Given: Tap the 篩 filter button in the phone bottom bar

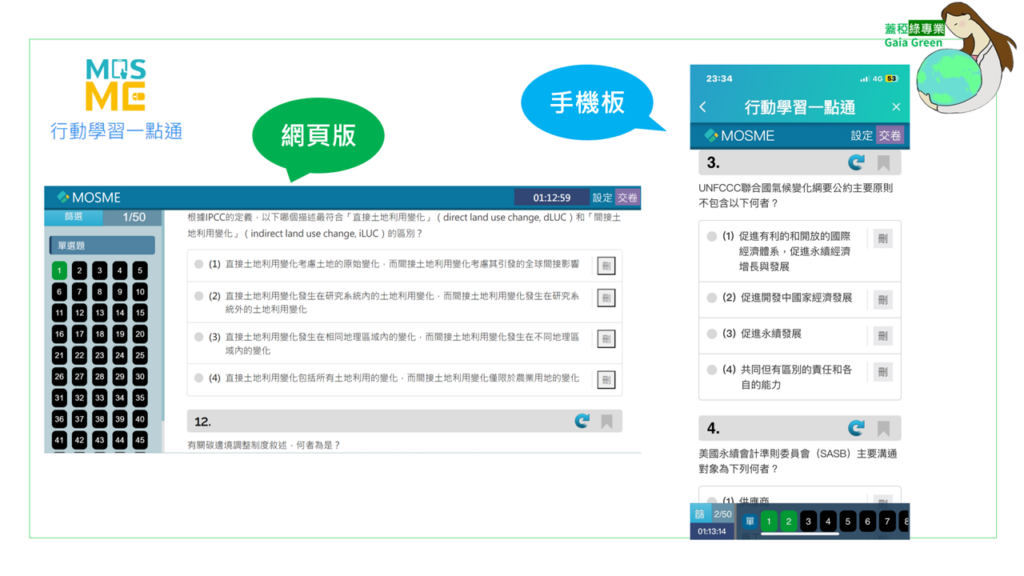Looking at the screenshot, I should 699,515.
